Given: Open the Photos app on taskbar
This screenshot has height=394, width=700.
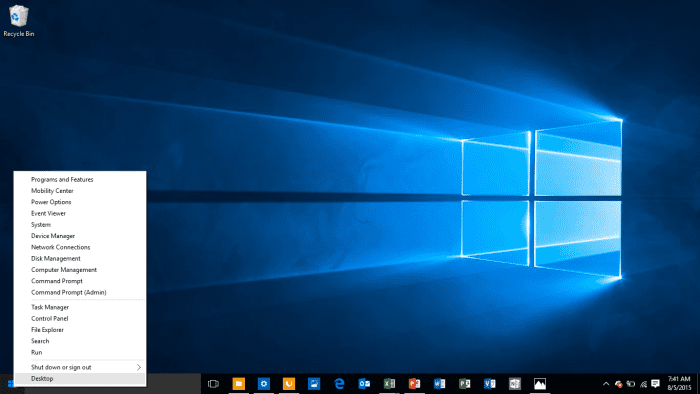Looking at the screenshot, I should point(540,384).
